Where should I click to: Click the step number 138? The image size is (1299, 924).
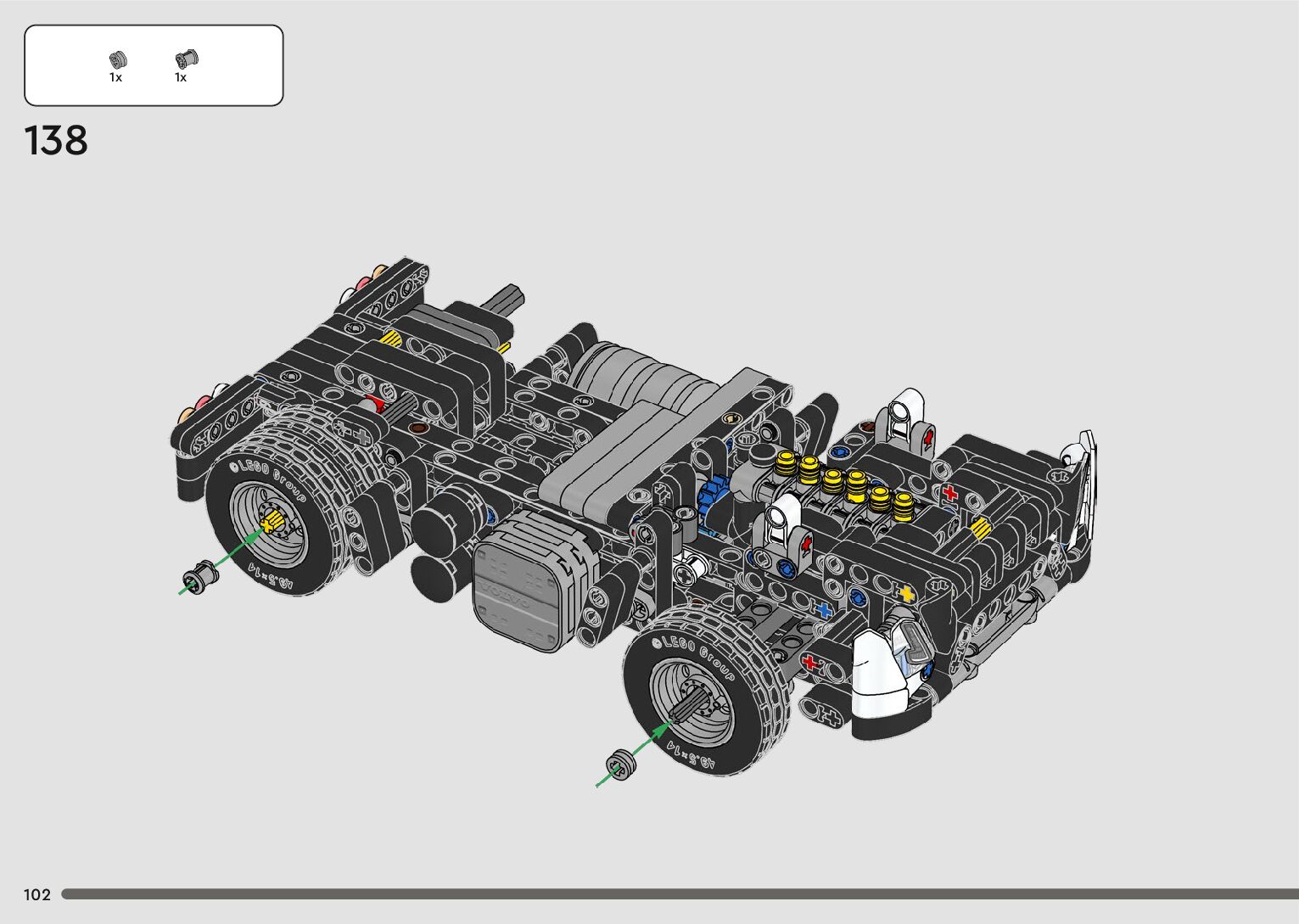[56, 141]
